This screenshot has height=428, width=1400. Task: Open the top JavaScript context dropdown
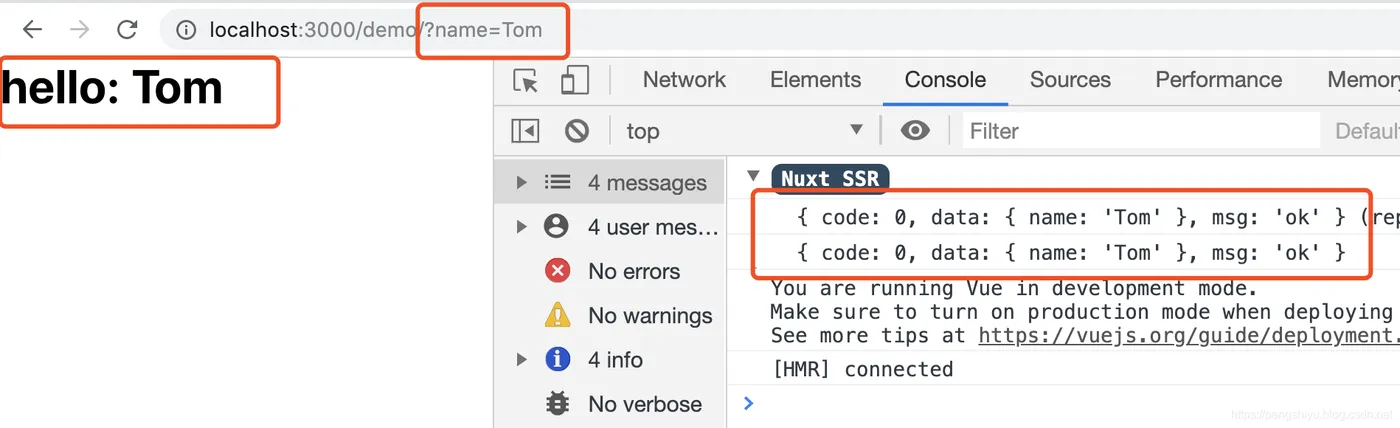(x=744, y=131)
